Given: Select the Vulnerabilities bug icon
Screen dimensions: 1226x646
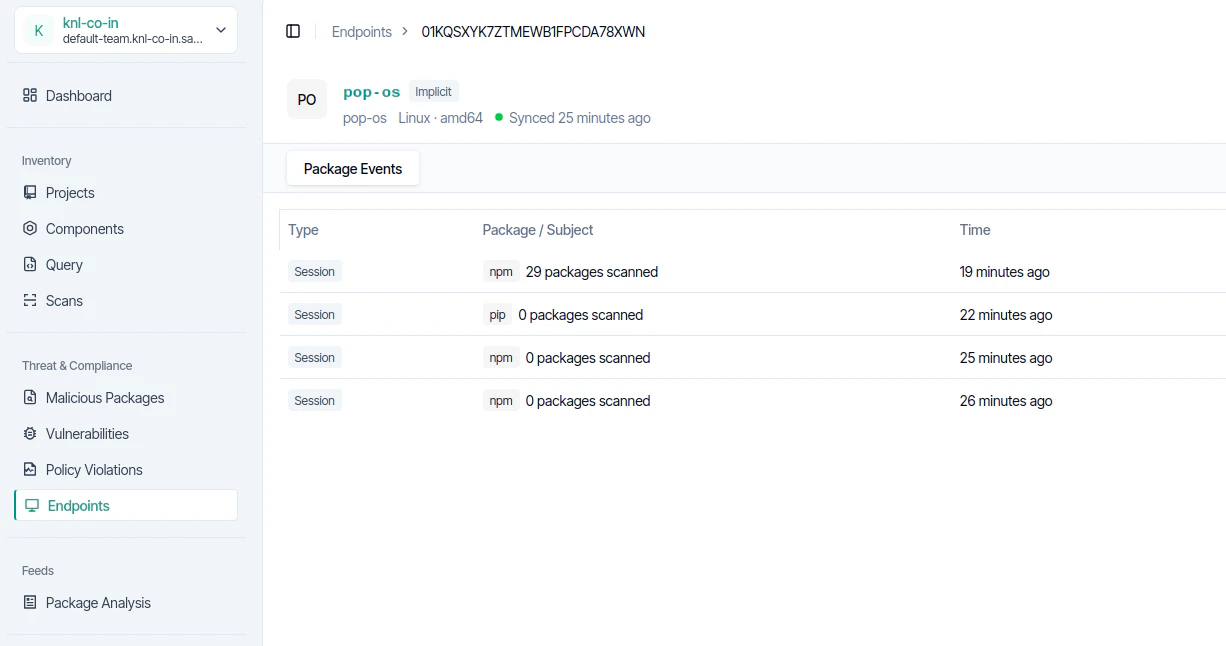Looking at the screenshot, I should (x=30, y=434).
